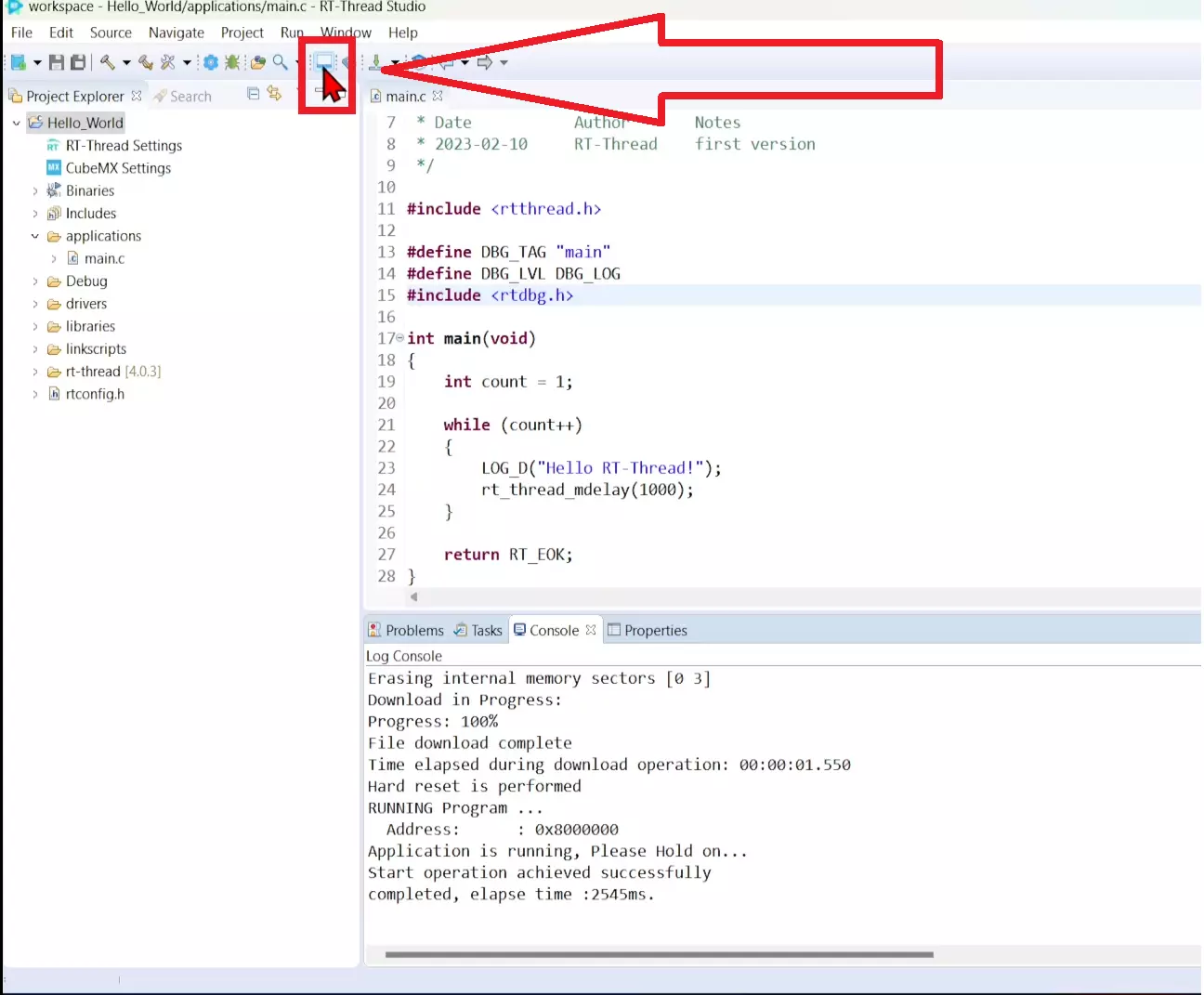The image size is (1204, 995).
Task: Click the 'return RT_EOK;' code line
Action: pyautogui.click(x=508, y=555)
